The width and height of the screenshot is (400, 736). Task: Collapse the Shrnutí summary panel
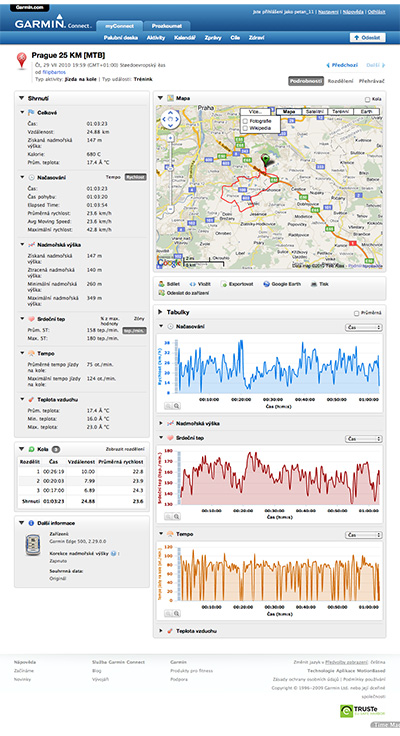tap(21, 99)
